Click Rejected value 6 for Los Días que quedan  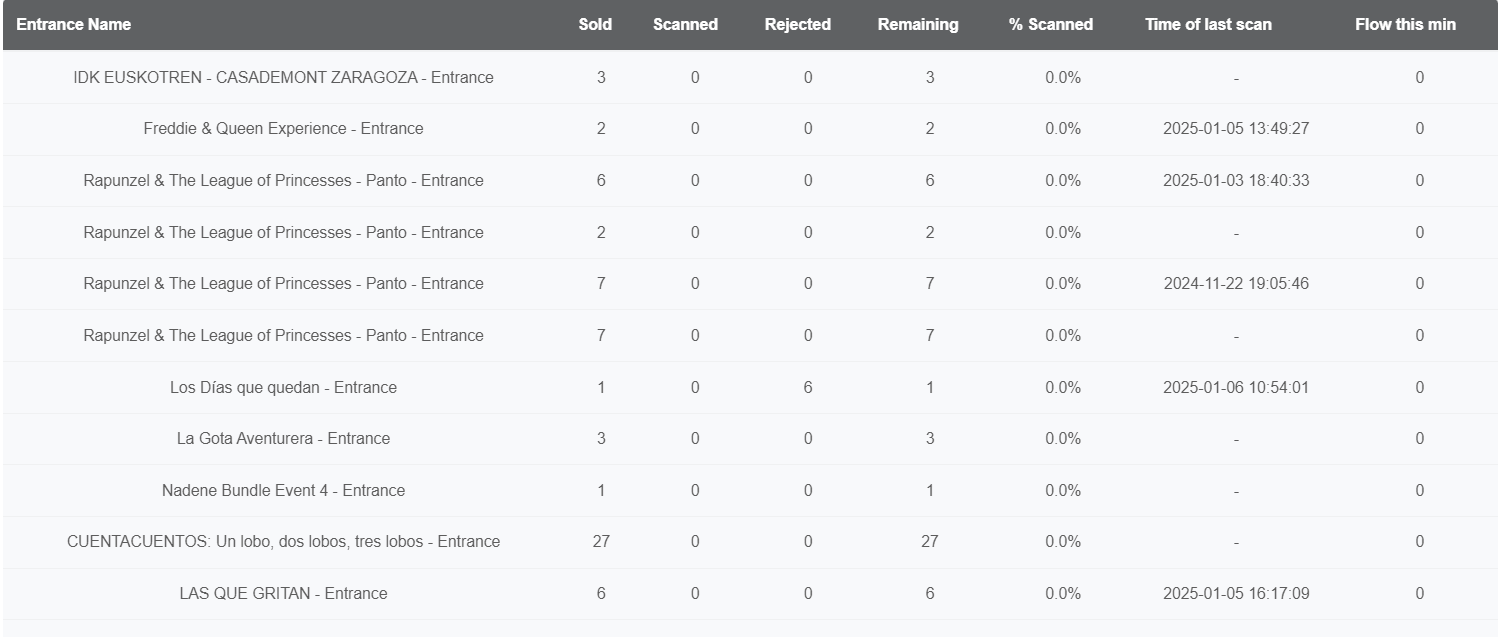tap(808, 387)
